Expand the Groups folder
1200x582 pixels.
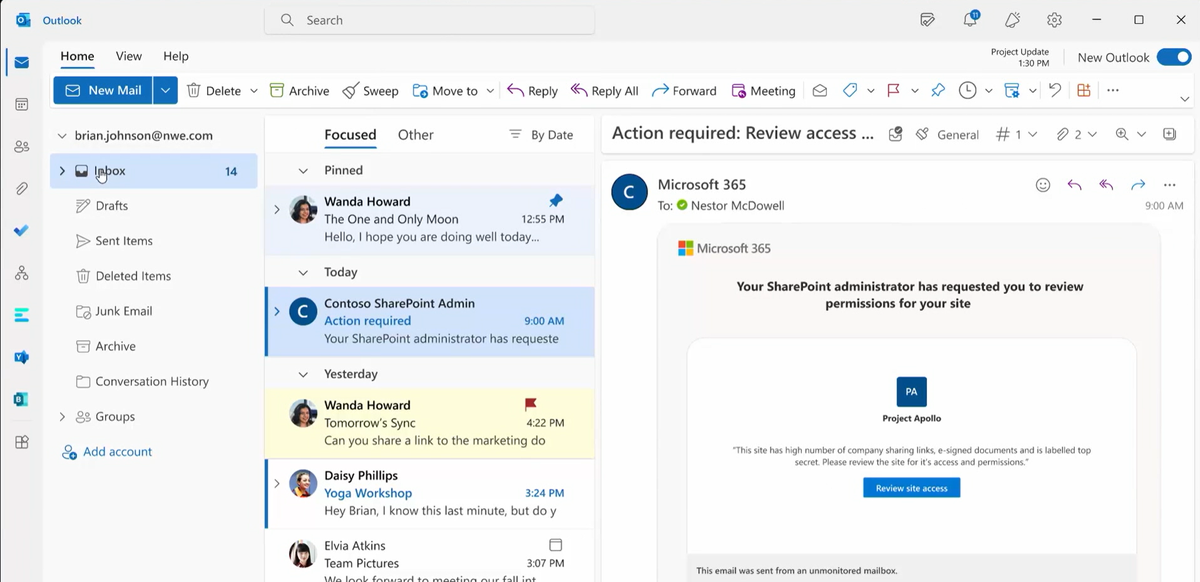coord(62,417)
